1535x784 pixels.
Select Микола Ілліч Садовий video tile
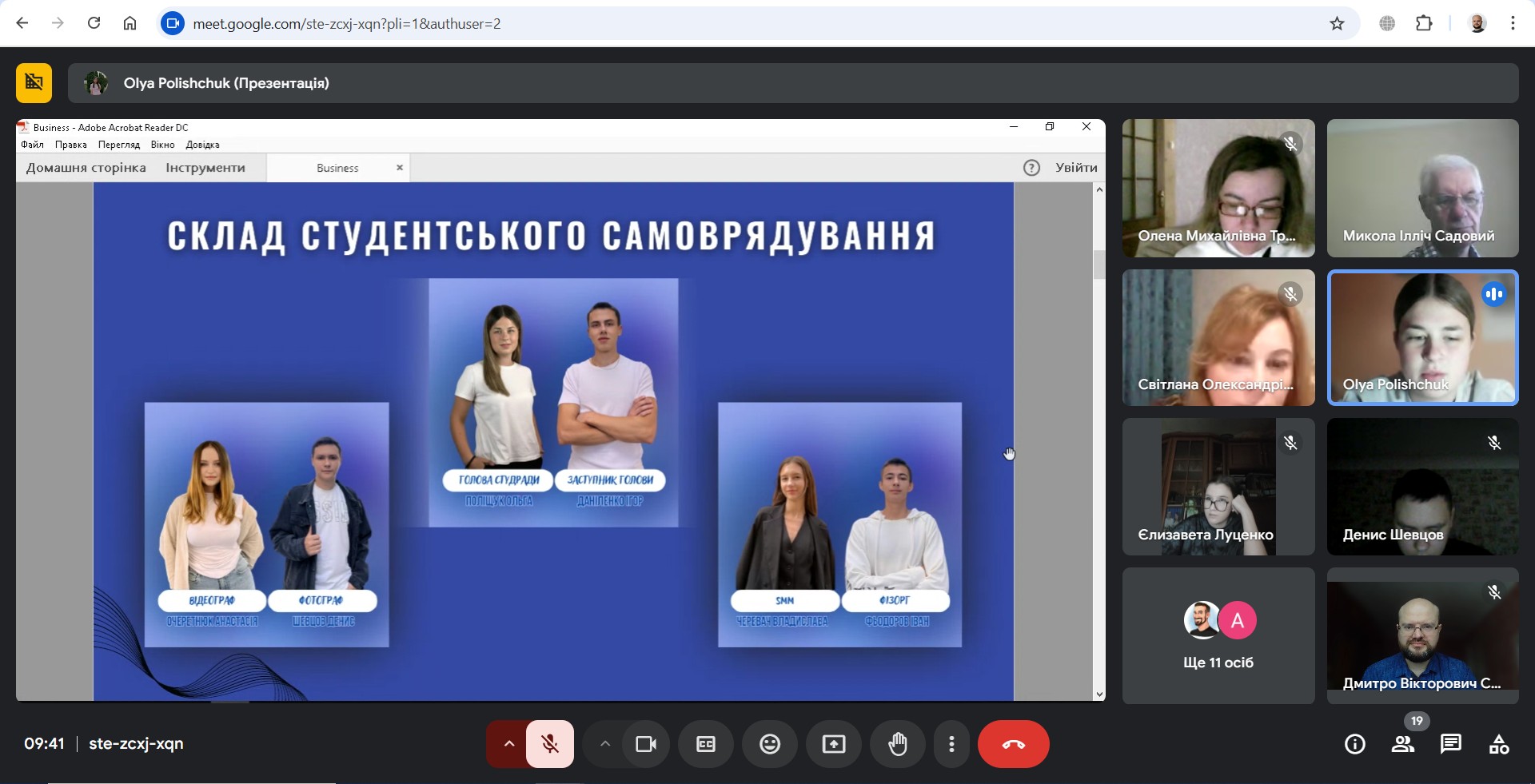click(x=1422, y=188)
